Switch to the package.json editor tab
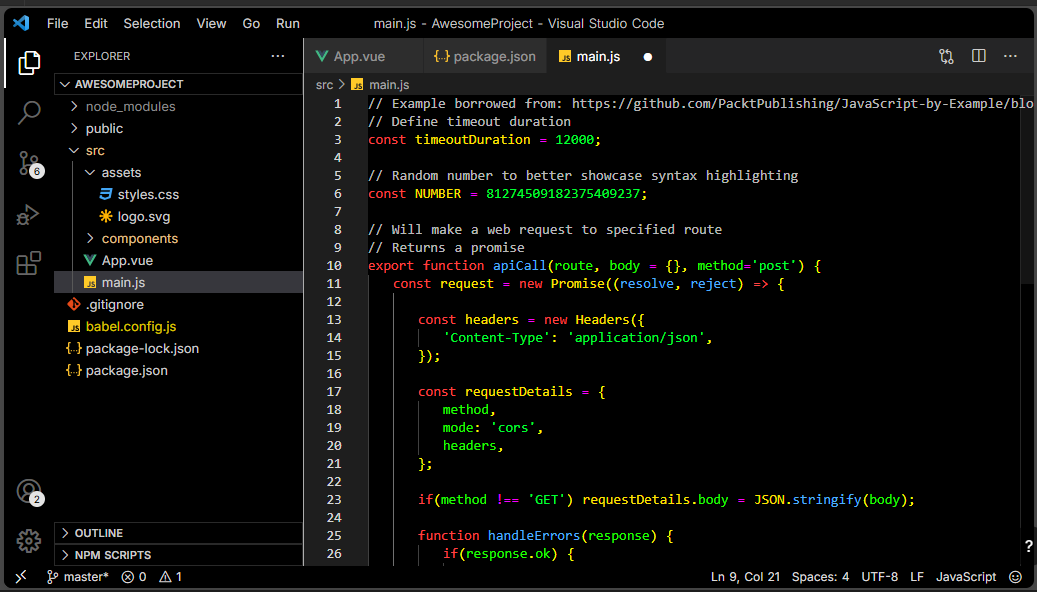1037x592 pixels. [485, 56]
